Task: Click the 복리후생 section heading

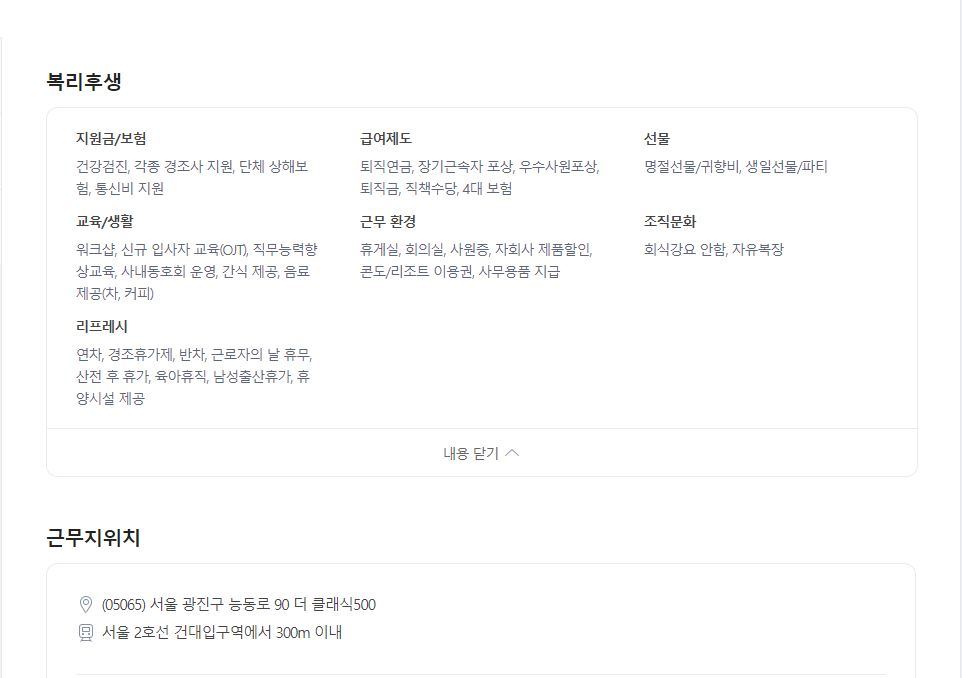Action: click(84, 81)
